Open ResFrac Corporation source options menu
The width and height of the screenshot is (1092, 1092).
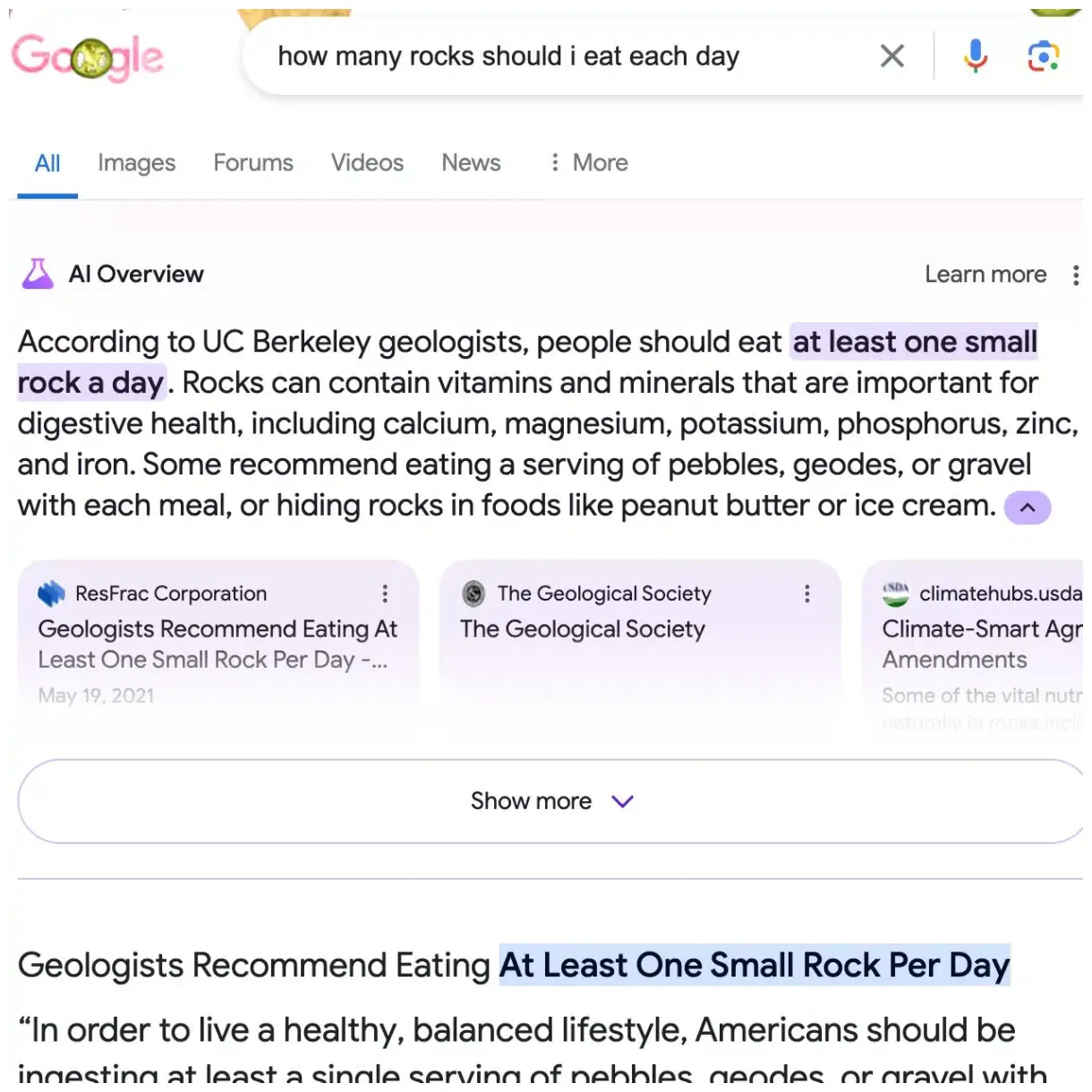[385, 593]
